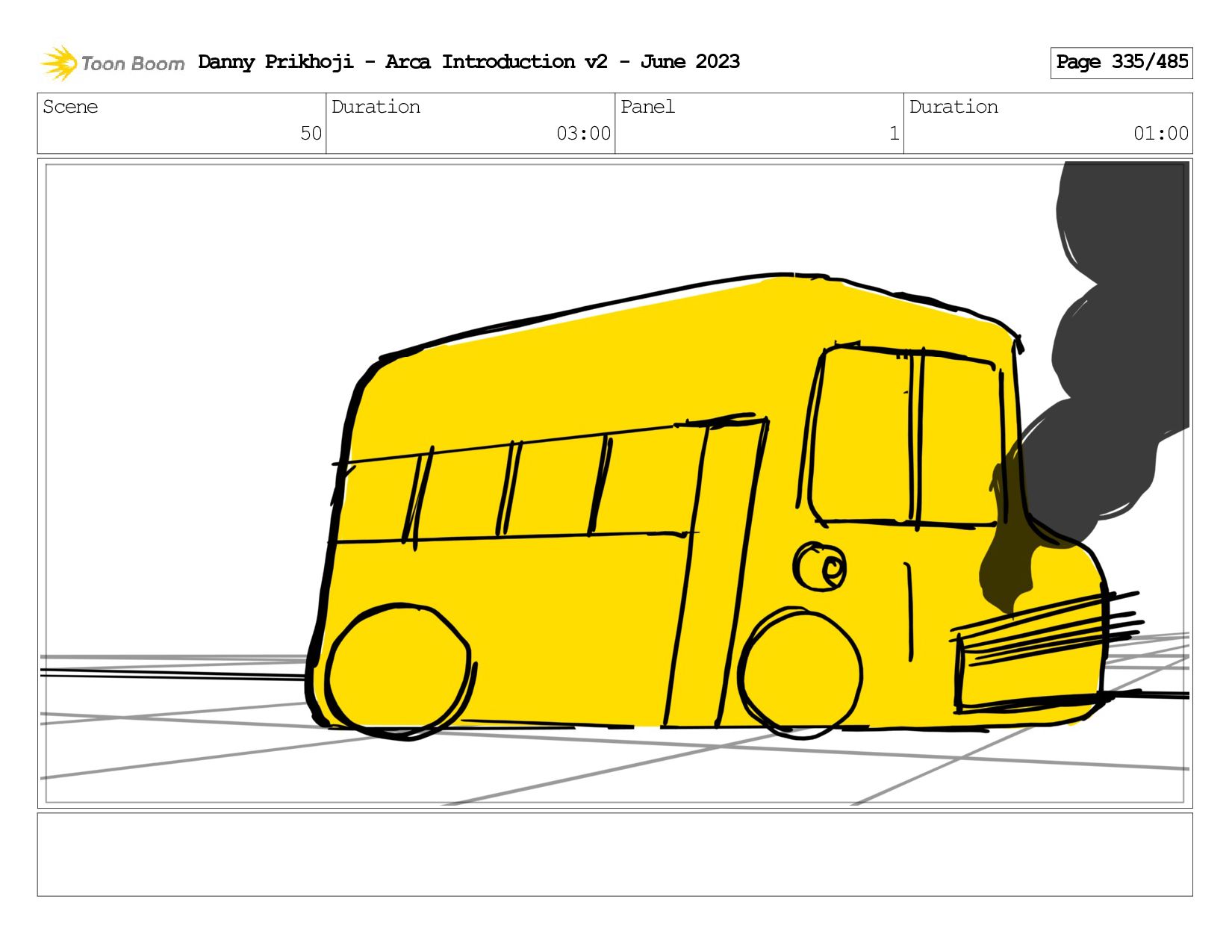Image resolution: width=1232 pixels, height=952 pixels.
Task: Select the scene duration value '03:00'
Action: point(583,134)
